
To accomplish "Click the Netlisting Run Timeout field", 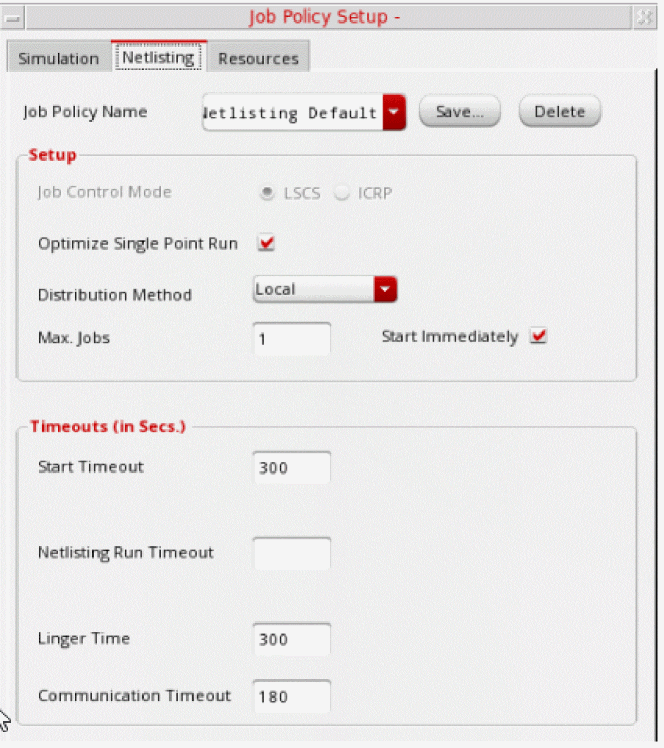I will (x=291, y=553).
